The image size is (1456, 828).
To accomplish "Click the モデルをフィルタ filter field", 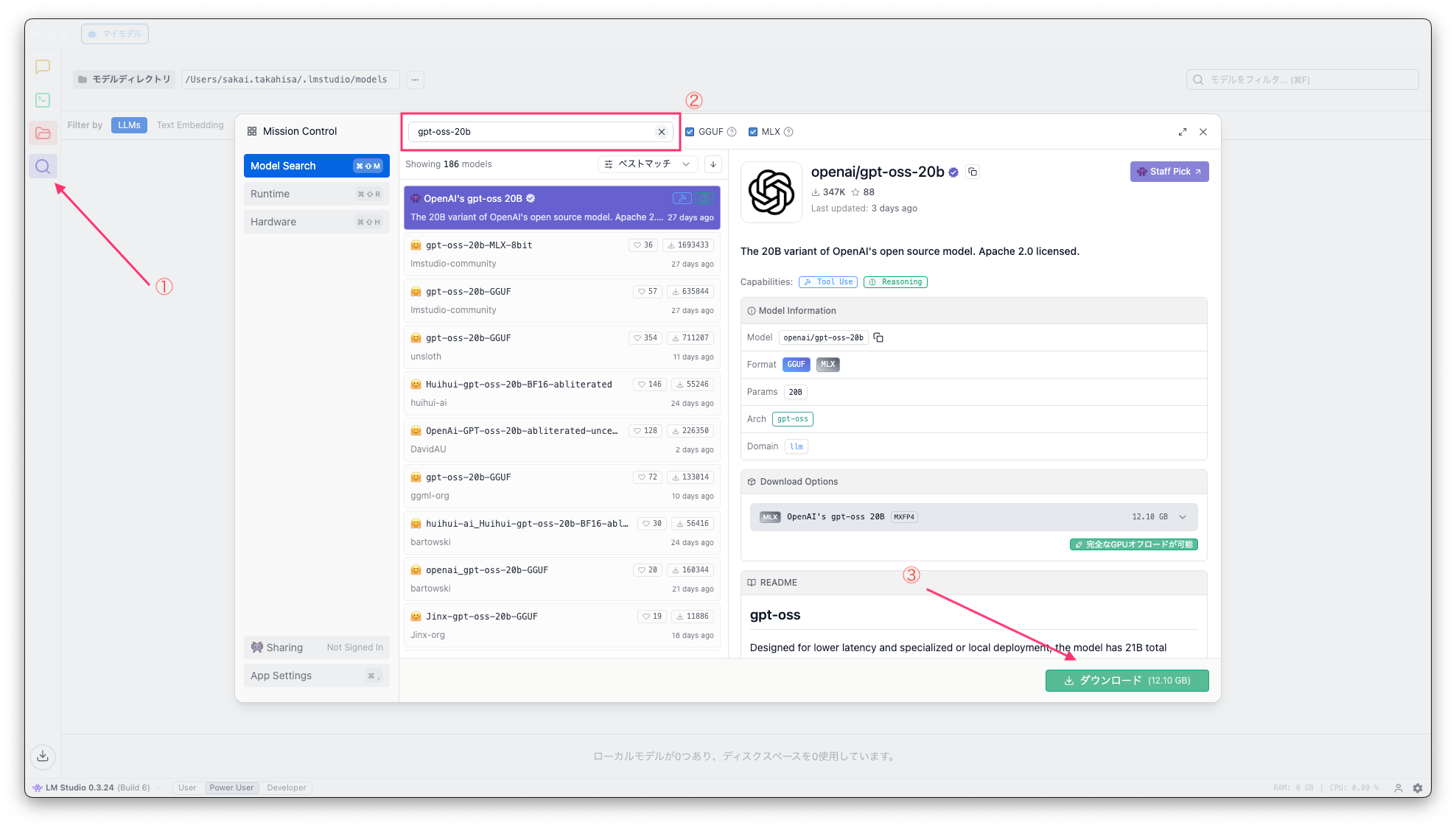I will (1302, 80).
